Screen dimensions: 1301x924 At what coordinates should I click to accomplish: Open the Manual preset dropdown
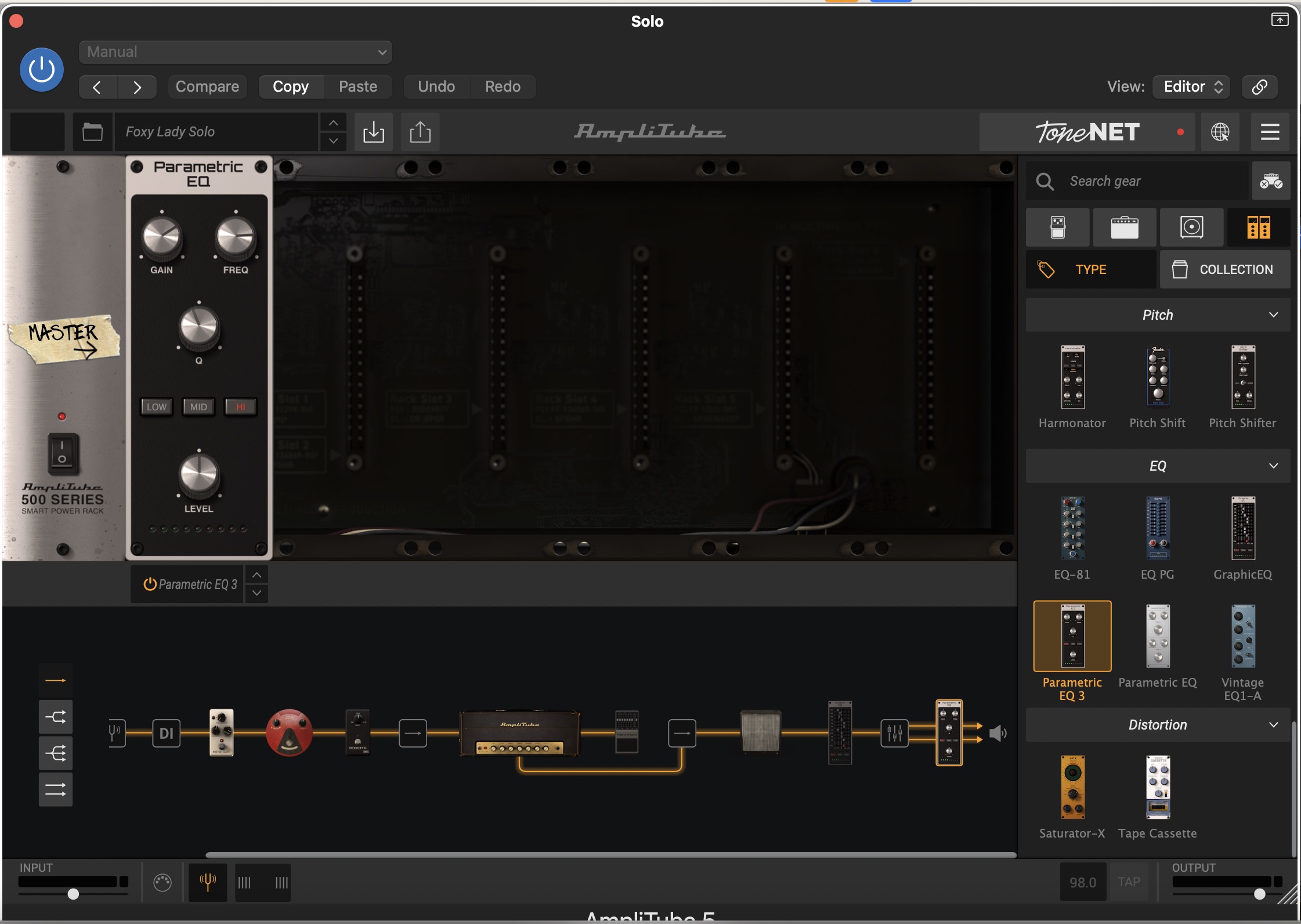pyautogui.click(x=236, y=52)
